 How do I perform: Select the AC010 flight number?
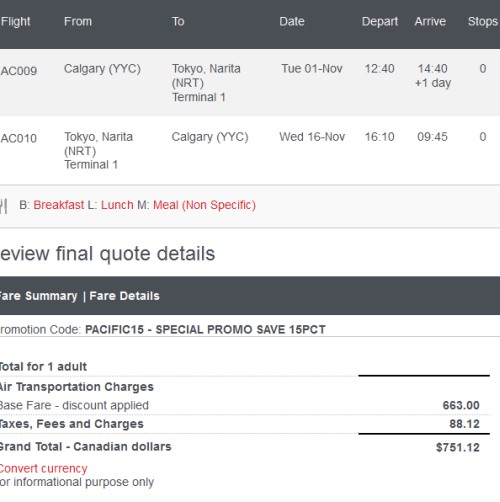tap(19, 138)
